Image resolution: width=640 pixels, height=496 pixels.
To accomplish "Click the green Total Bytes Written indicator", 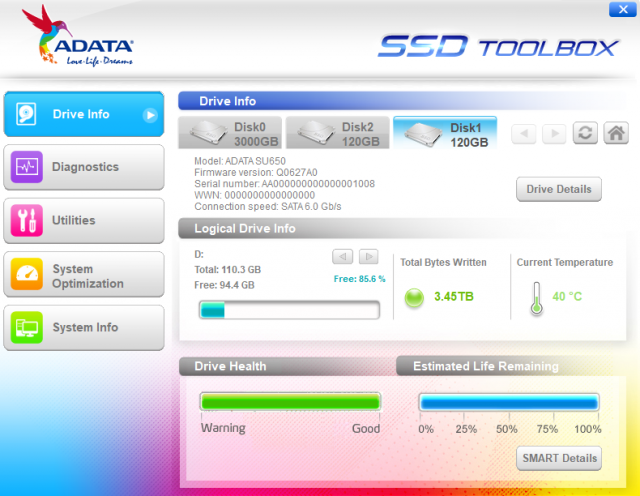I will click(414, 297).
